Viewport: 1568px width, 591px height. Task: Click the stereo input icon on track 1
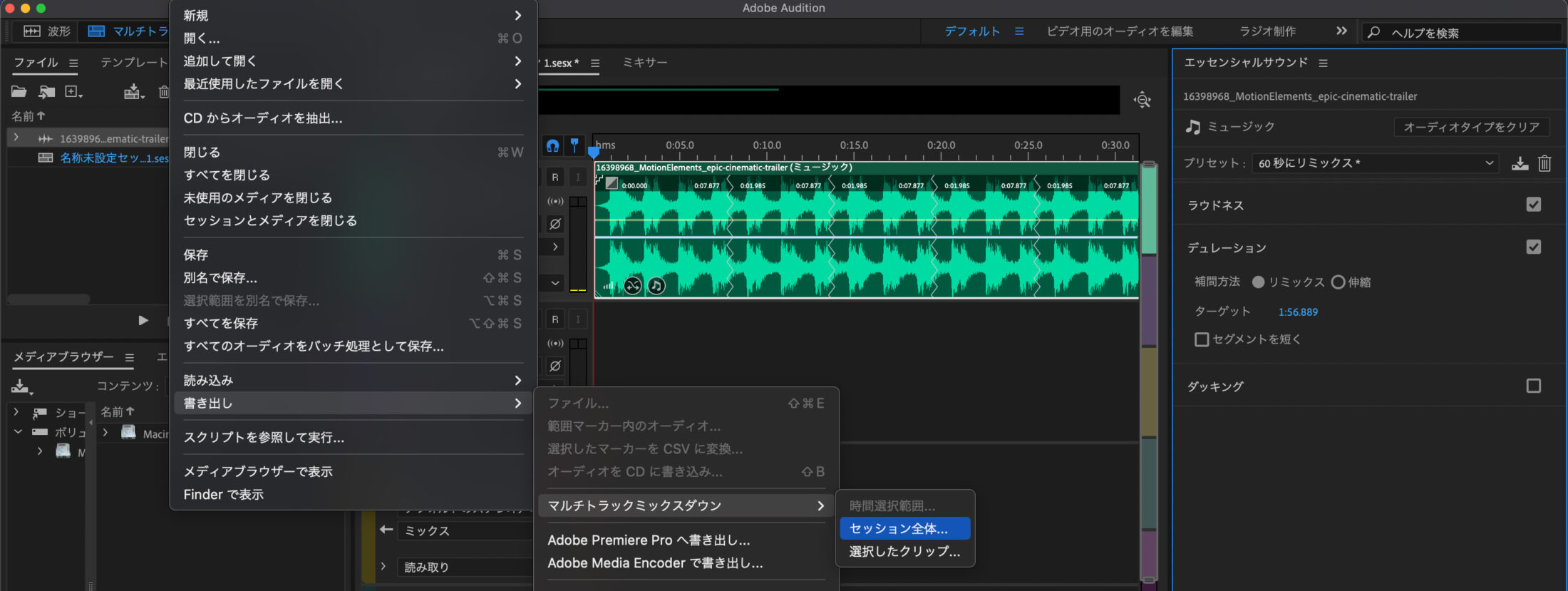(x=555, y=201)
